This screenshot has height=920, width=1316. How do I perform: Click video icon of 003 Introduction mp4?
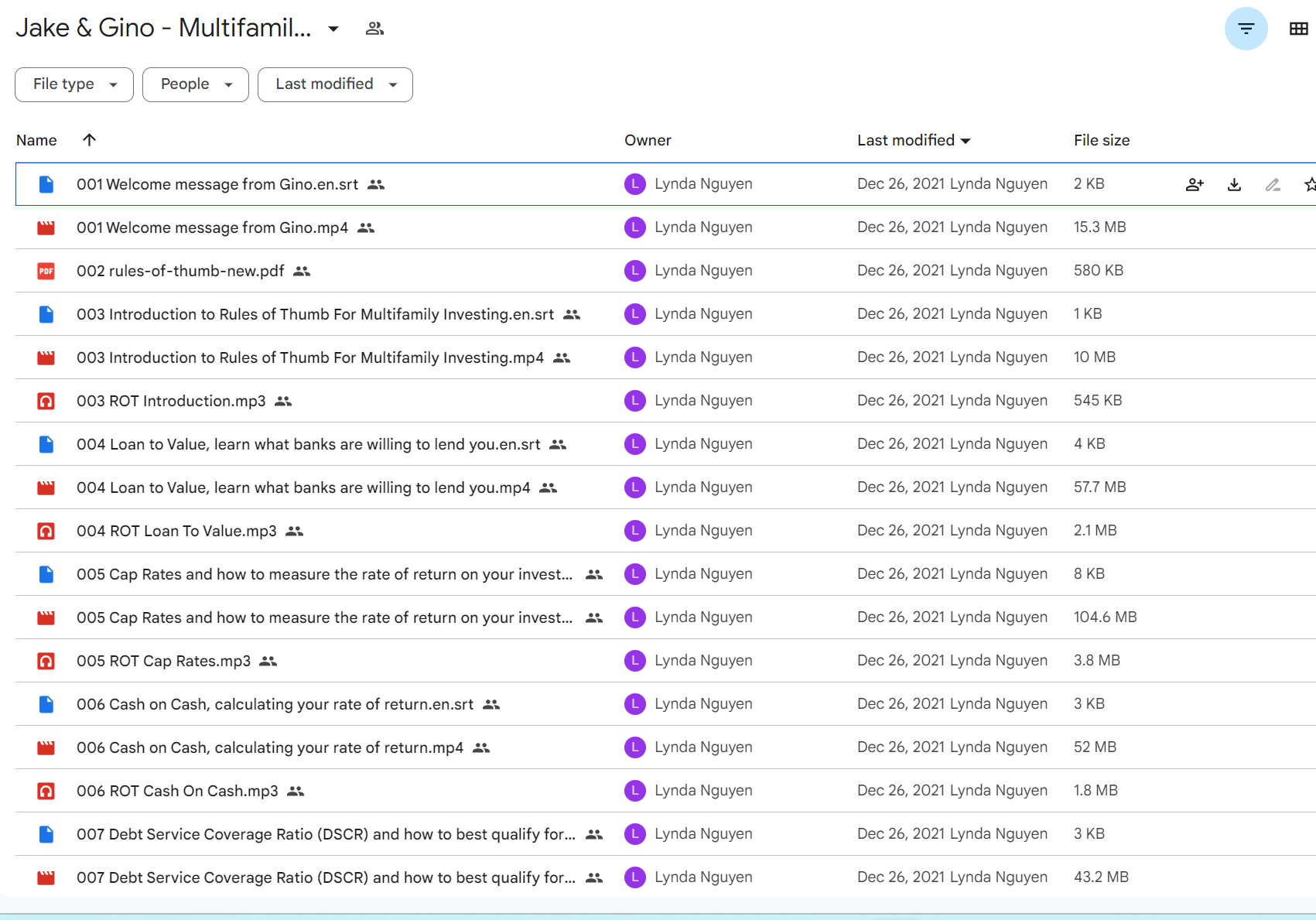[x=46, y=357]
